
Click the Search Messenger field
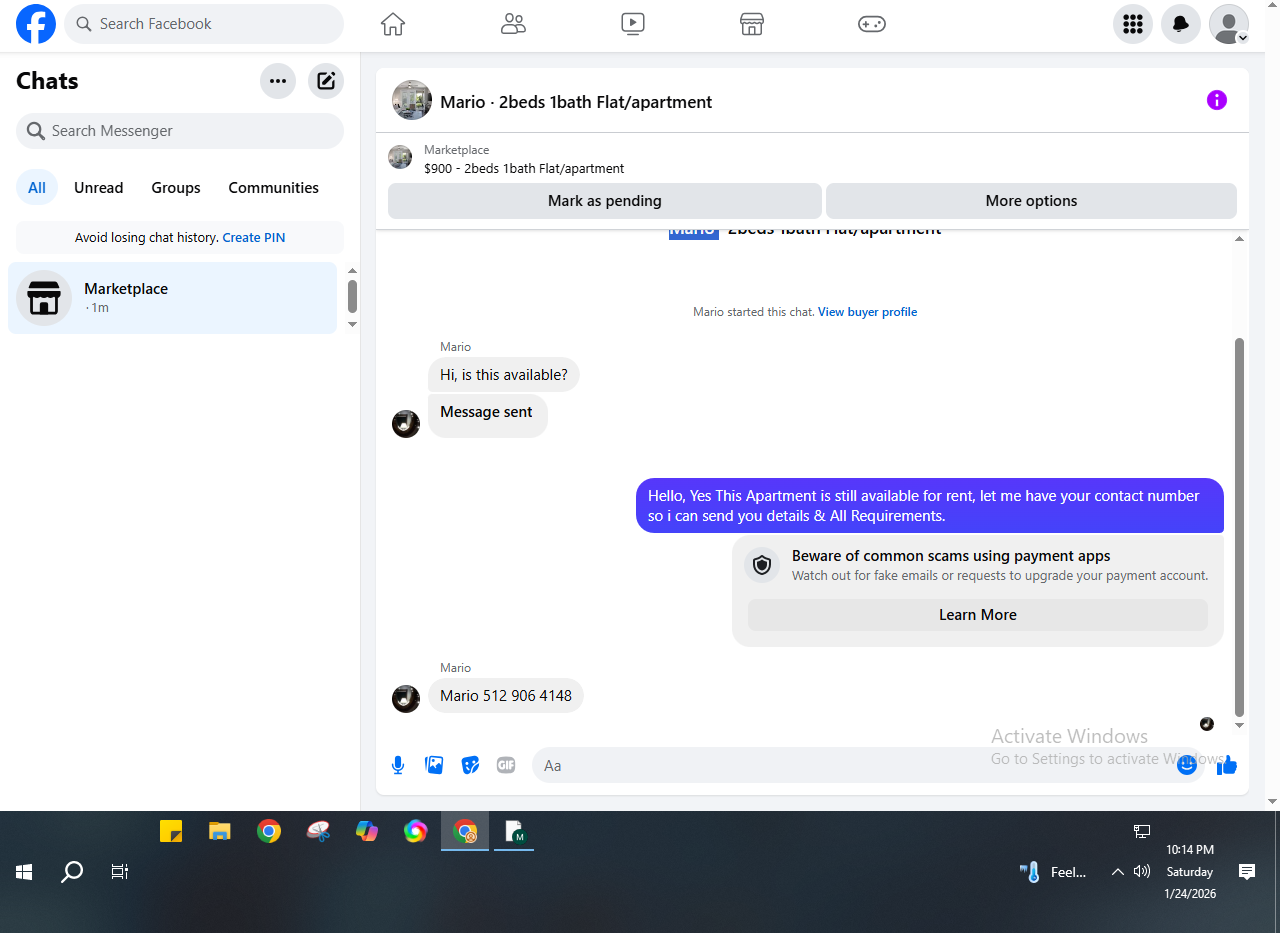pos(180,131)
